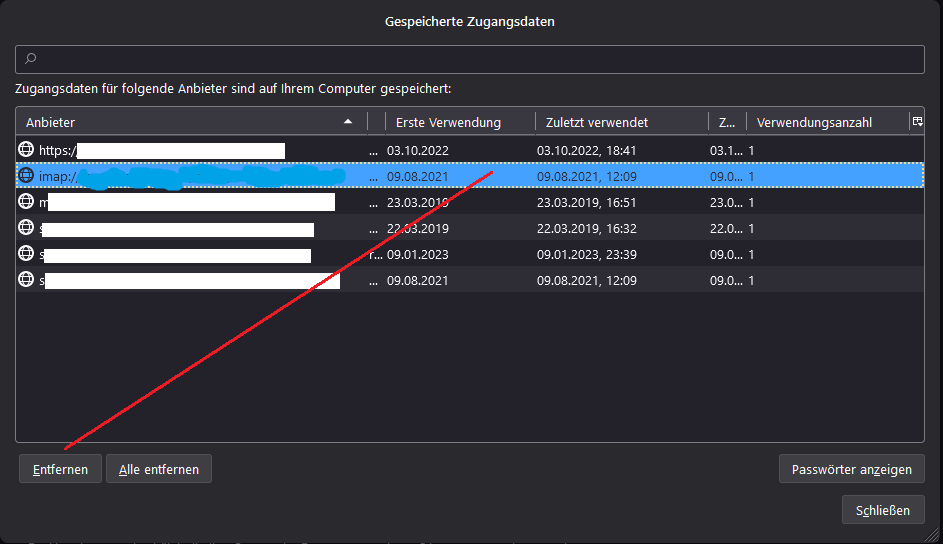Click globe icon of entry first used 23.03.2019

(x=26, y=202)
